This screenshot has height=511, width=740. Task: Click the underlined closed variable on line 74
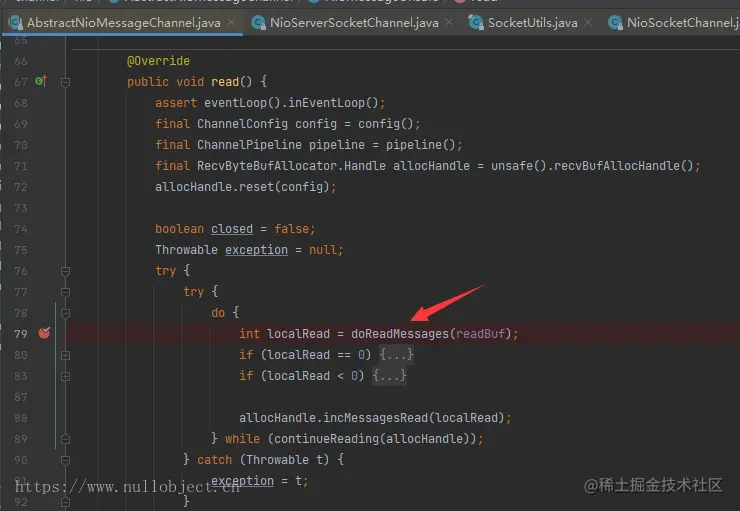232,229
